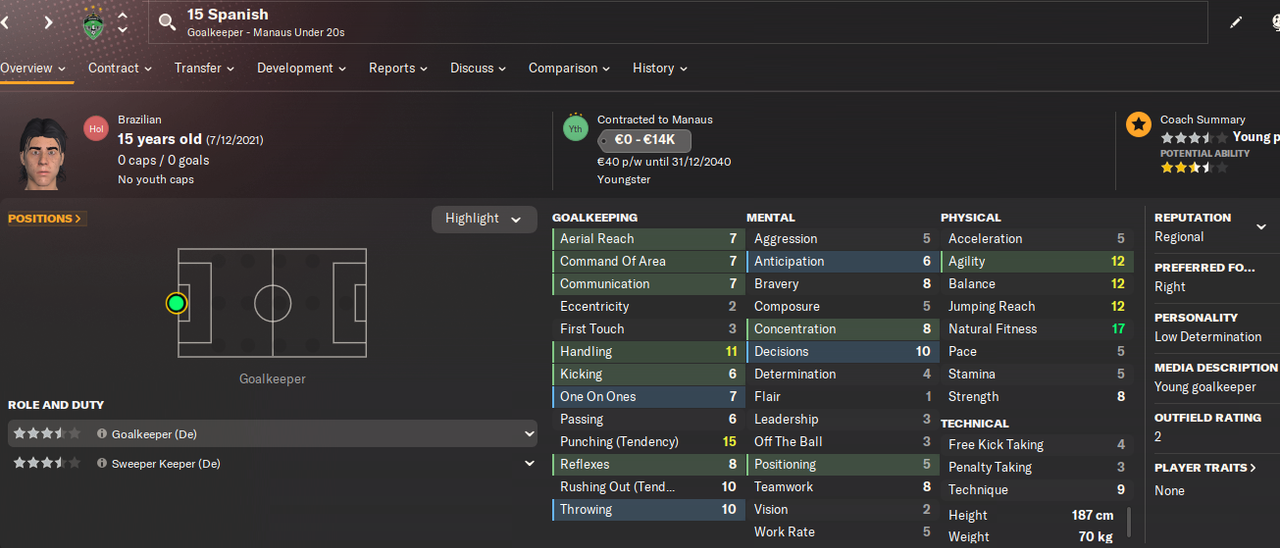
Task: Open the Highlight dropdown
Action: (484, 219)
